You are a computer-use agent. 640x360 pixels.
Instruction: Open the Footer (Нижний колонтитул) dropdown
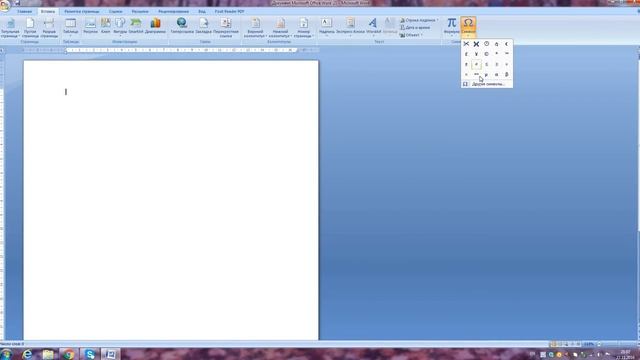(280, 28)
